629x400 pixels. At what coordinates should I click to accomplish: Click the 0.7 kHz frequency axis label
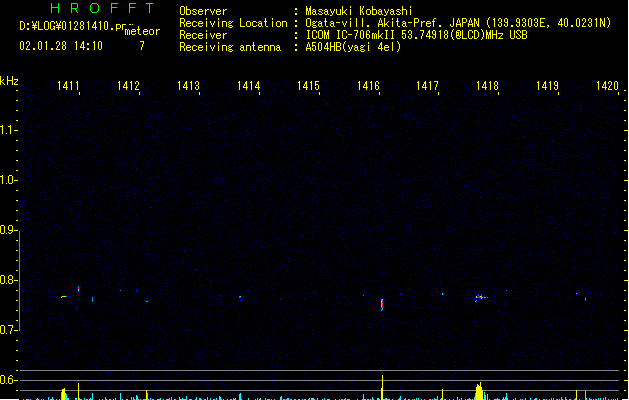click(x=8, y=330)
